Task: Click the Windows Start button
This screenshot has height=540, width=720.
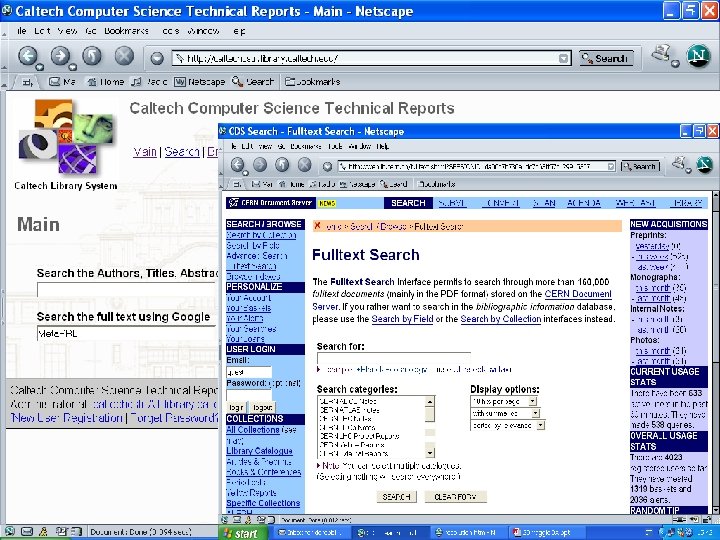Action: (241, 533)
